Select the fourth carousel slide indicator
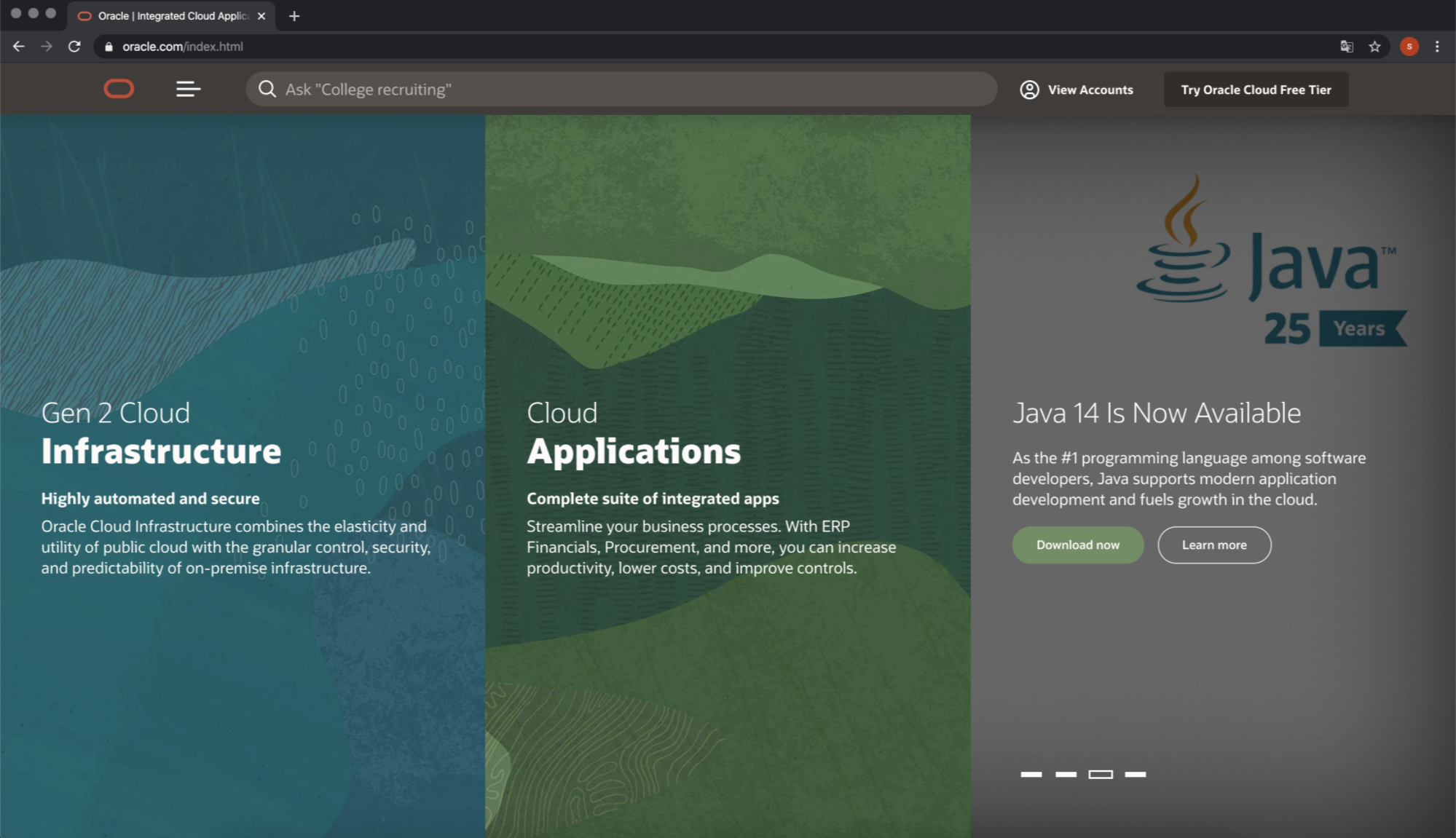Image resolution: width=1456 pixels, height=838 pixels. pos(1135,774)
